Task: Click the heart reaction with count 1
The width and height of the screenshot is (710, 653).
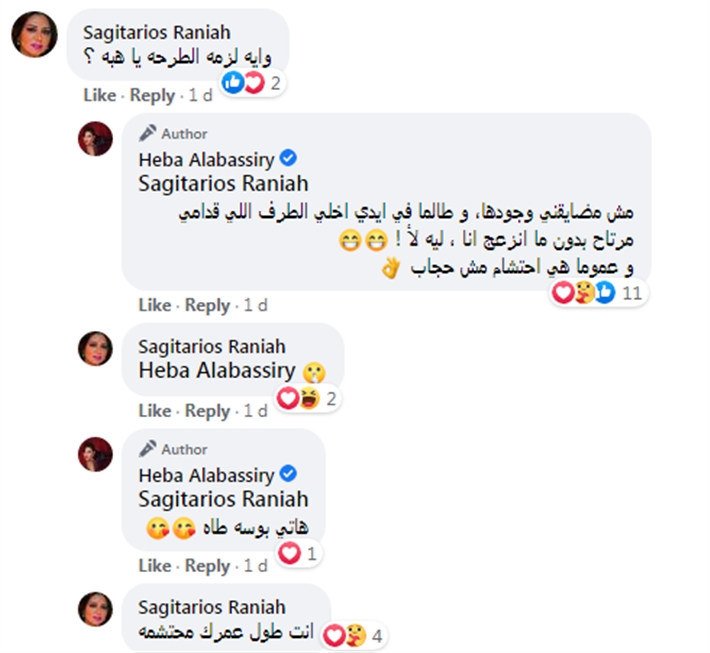Action: tap(292, 553)
